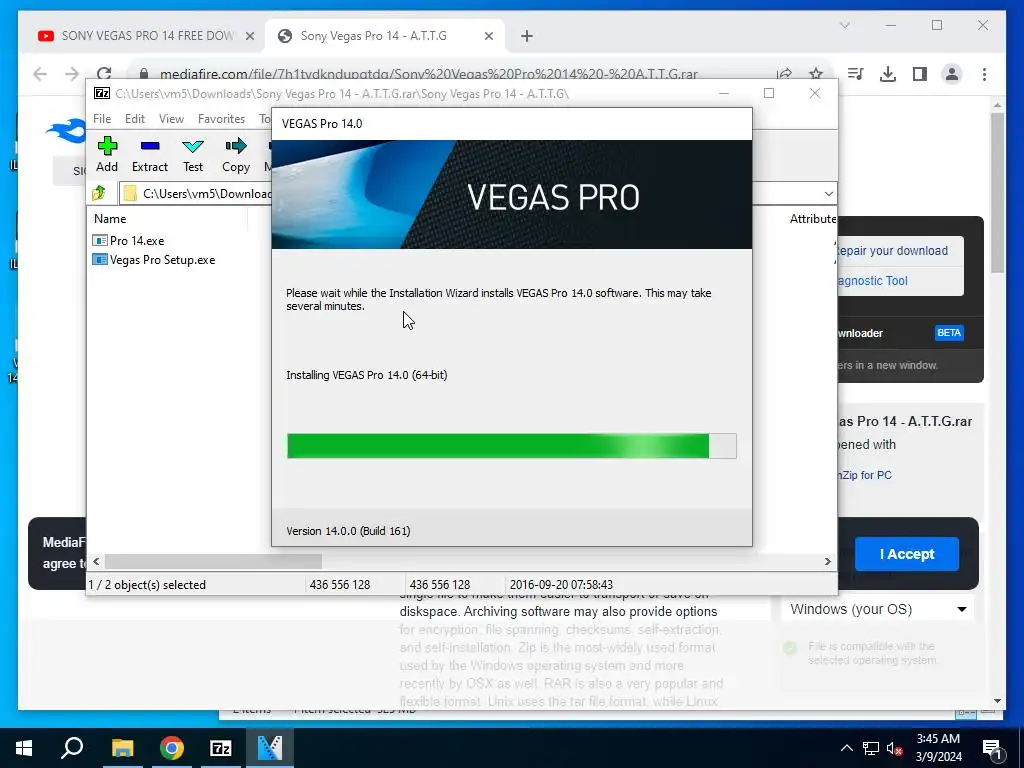The height and width of the screenshot is (768, 1024).
Task: Show hidden system tray icons
Action: [846, 748]
